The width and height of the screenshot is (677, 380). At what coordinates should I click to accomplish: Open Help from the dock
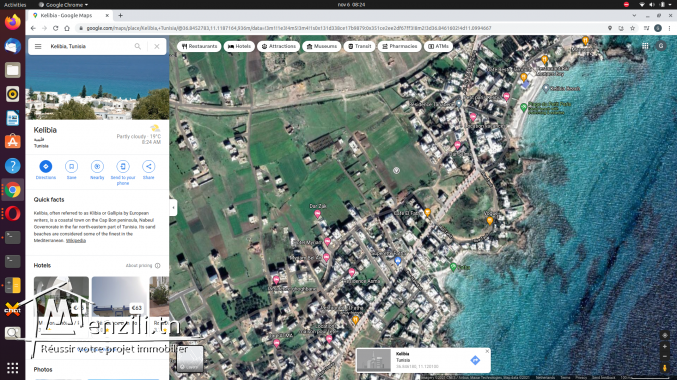click(x=13, y=165)
